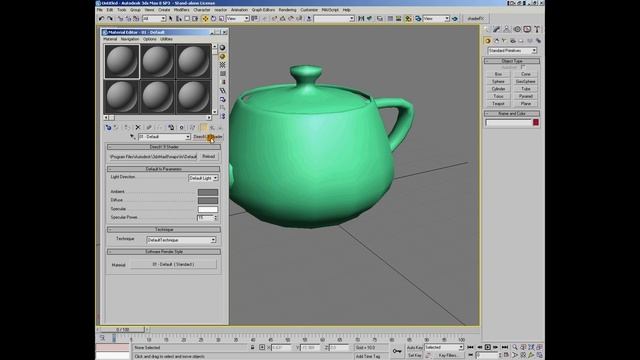Click the material type button next to name
Screen dimensions: 640x360
pos(208,137)
